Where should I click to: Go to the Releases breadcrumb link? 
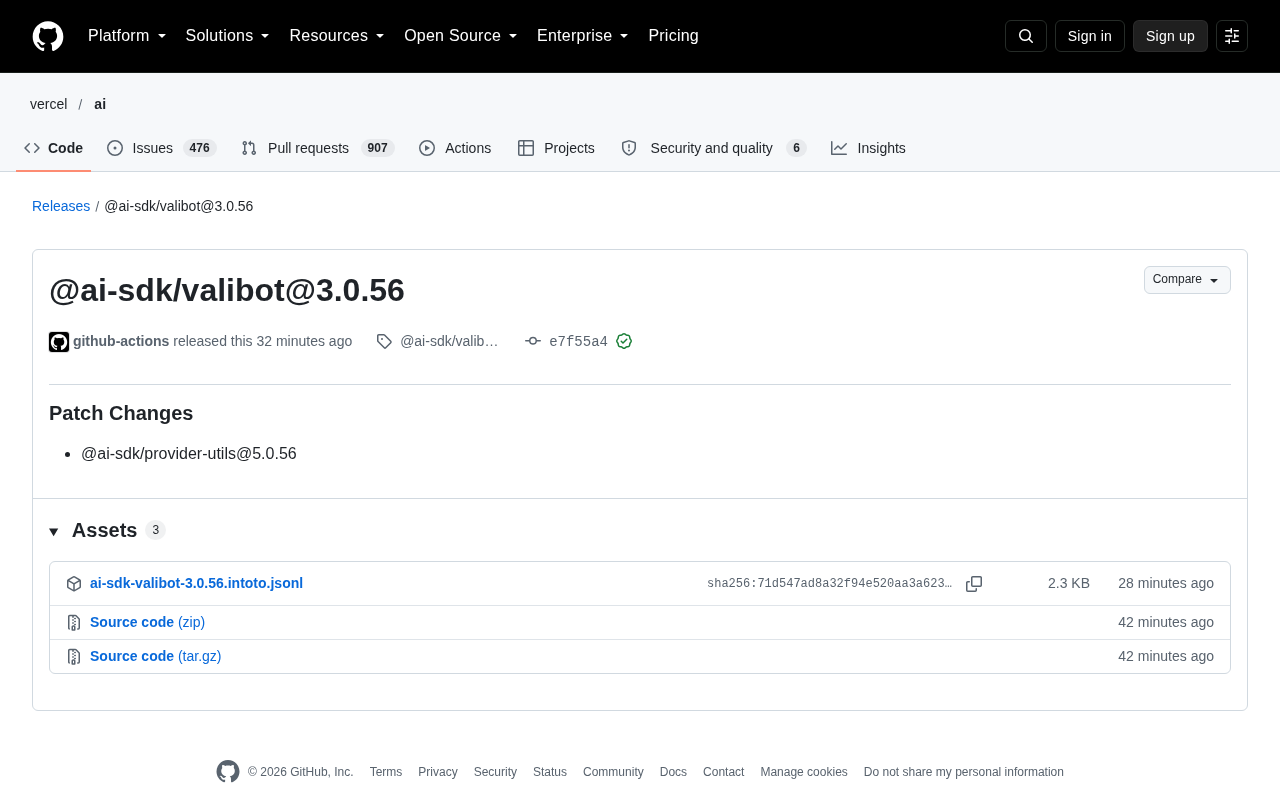(x=61, y=206)
